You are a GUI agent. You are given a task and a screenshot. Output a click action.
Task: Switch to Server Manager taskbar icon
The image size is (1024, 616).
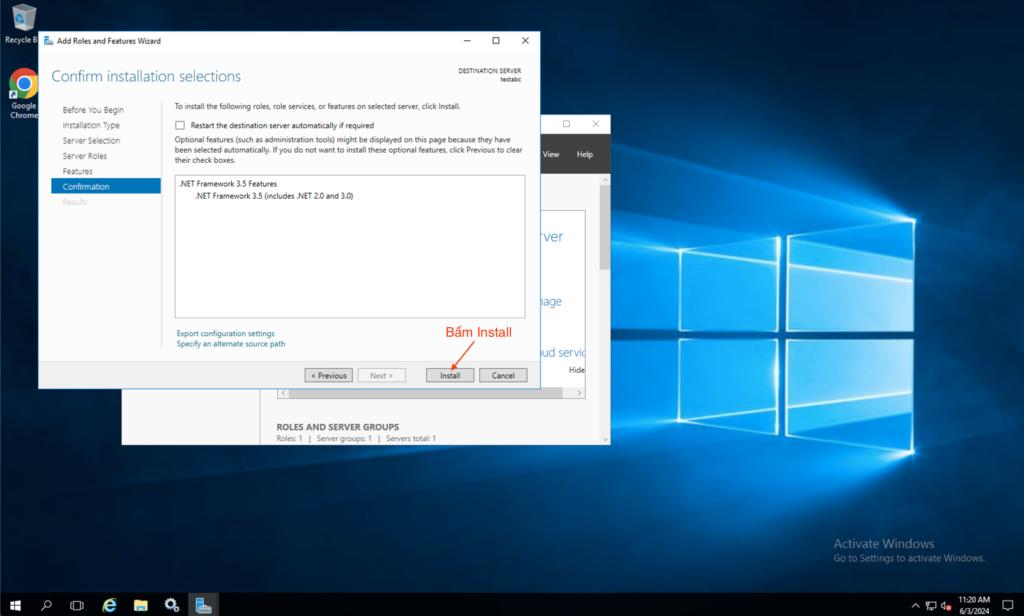[204, 604]
